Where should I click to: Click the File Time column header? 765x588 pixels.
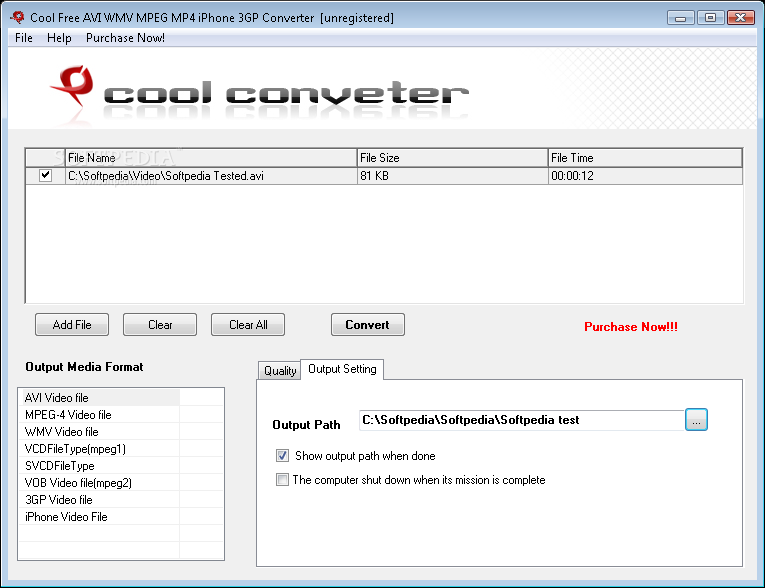(x=645, y=158)
